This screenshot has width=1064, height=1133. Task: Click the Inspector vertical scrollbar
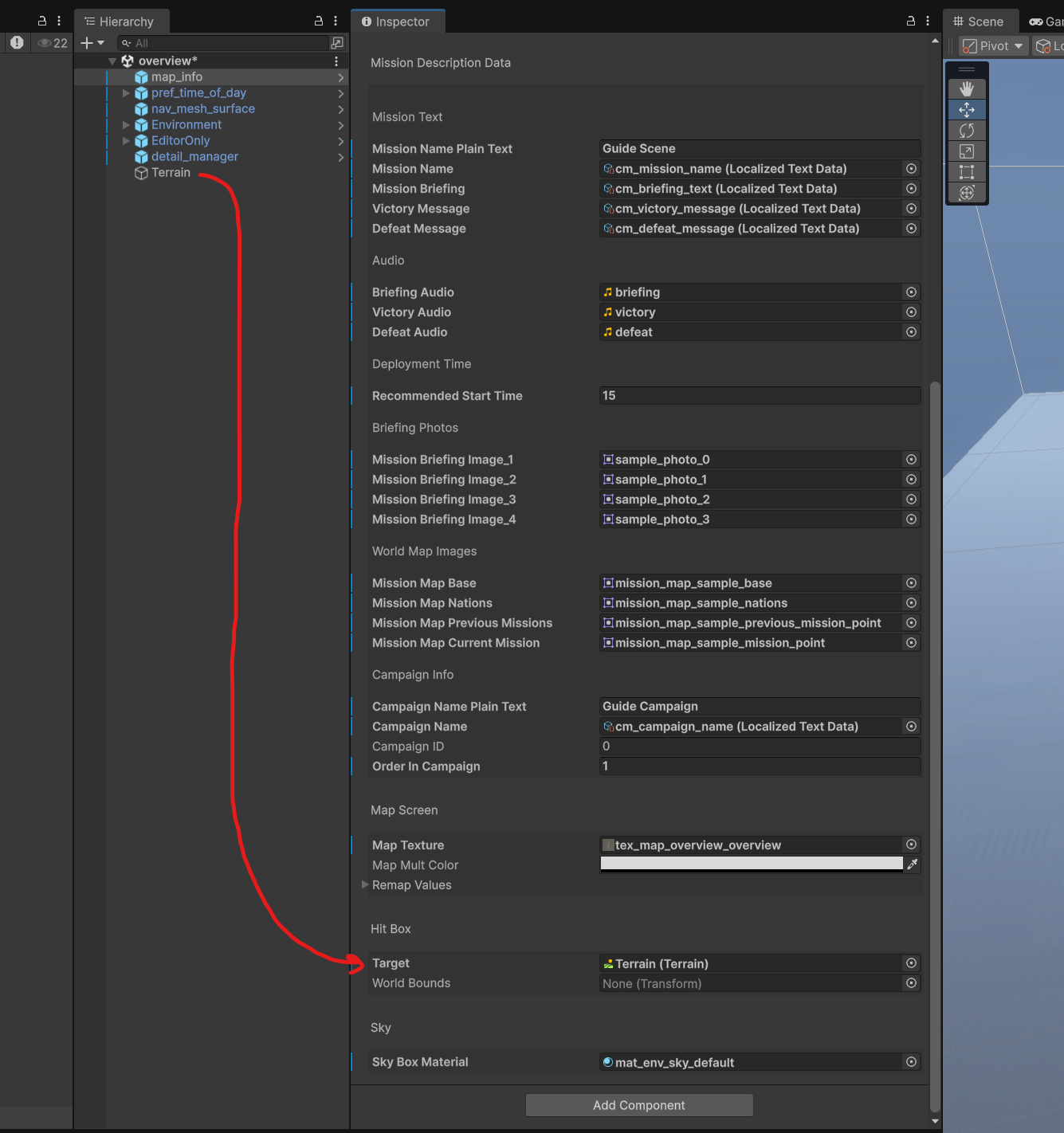[x=936, y=747]
